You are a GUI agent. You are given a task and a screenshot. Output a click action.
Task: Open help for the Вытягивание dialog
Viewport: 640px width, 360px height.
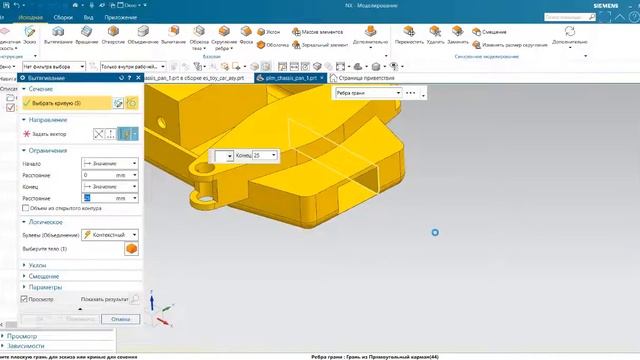129,78
